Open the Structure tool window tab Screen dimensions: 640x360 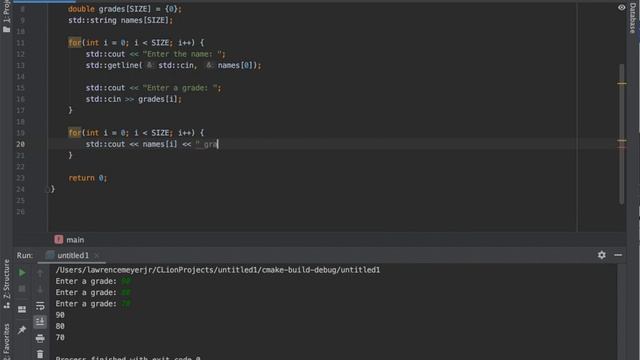(7, 284)
